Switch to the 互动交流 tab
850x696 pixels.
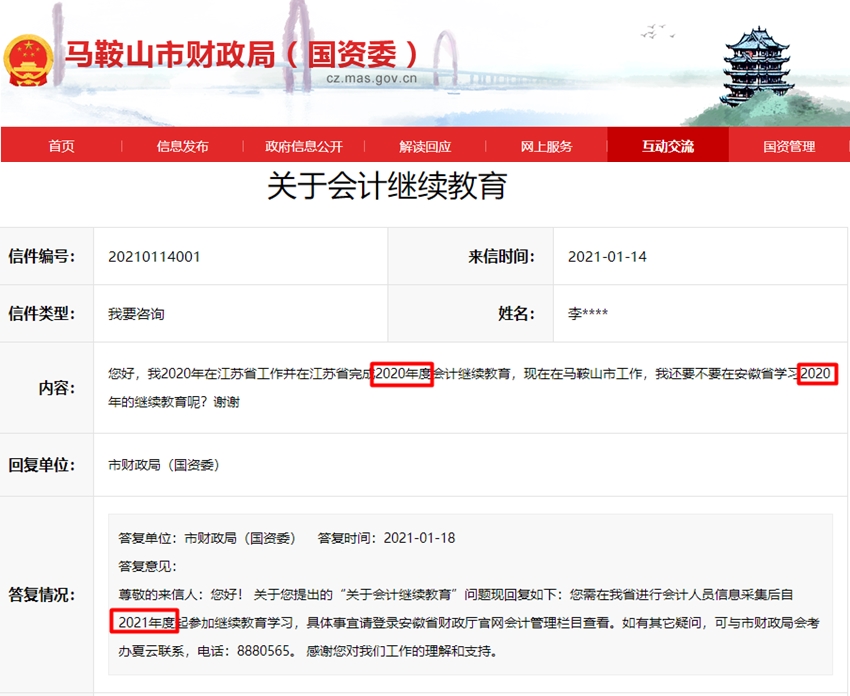pyautogui.click(x=668, y=145)
